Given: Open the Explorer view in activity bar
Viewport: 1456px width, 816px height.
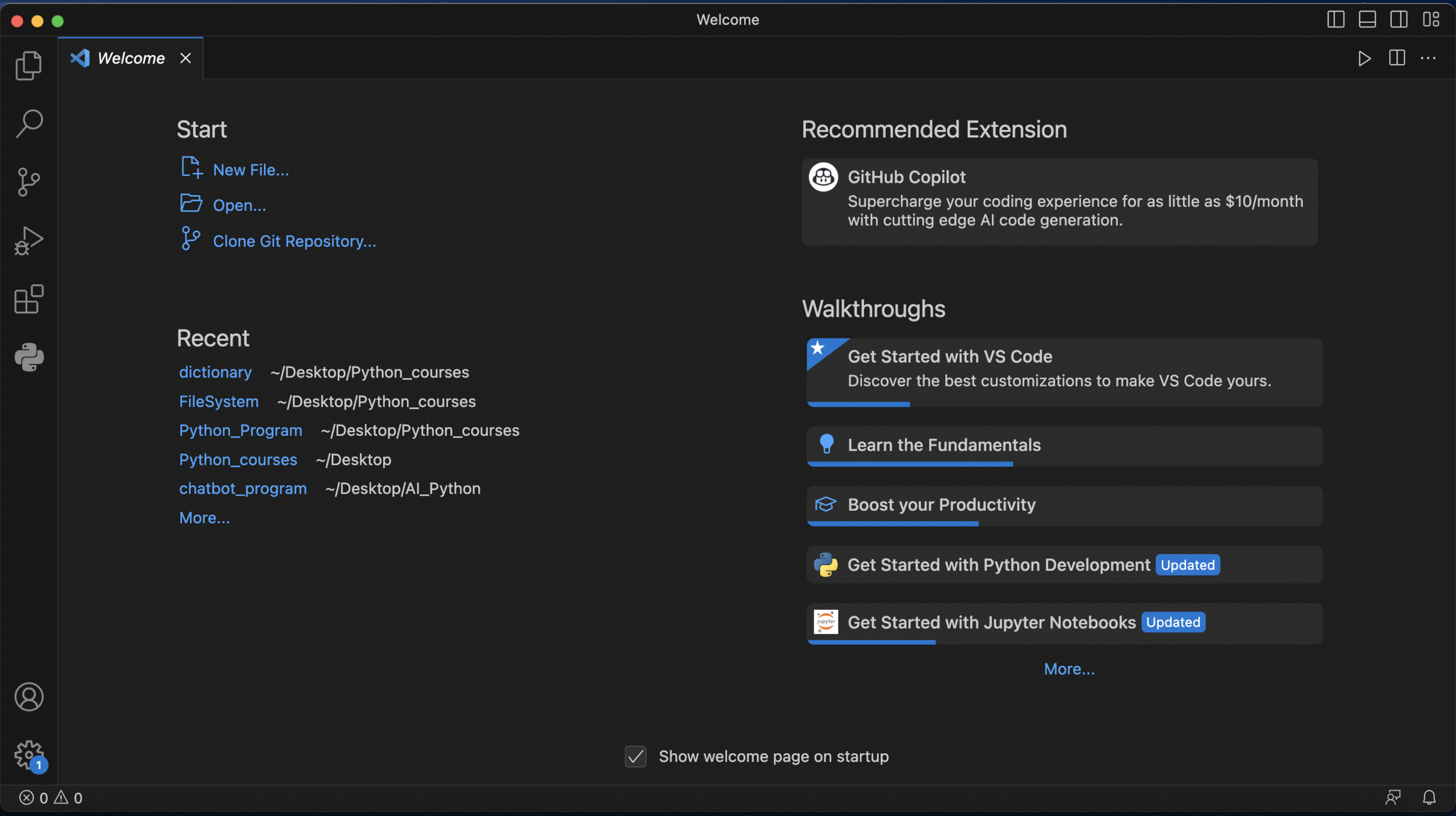Looking at the screenshot, I should [28, 65].
